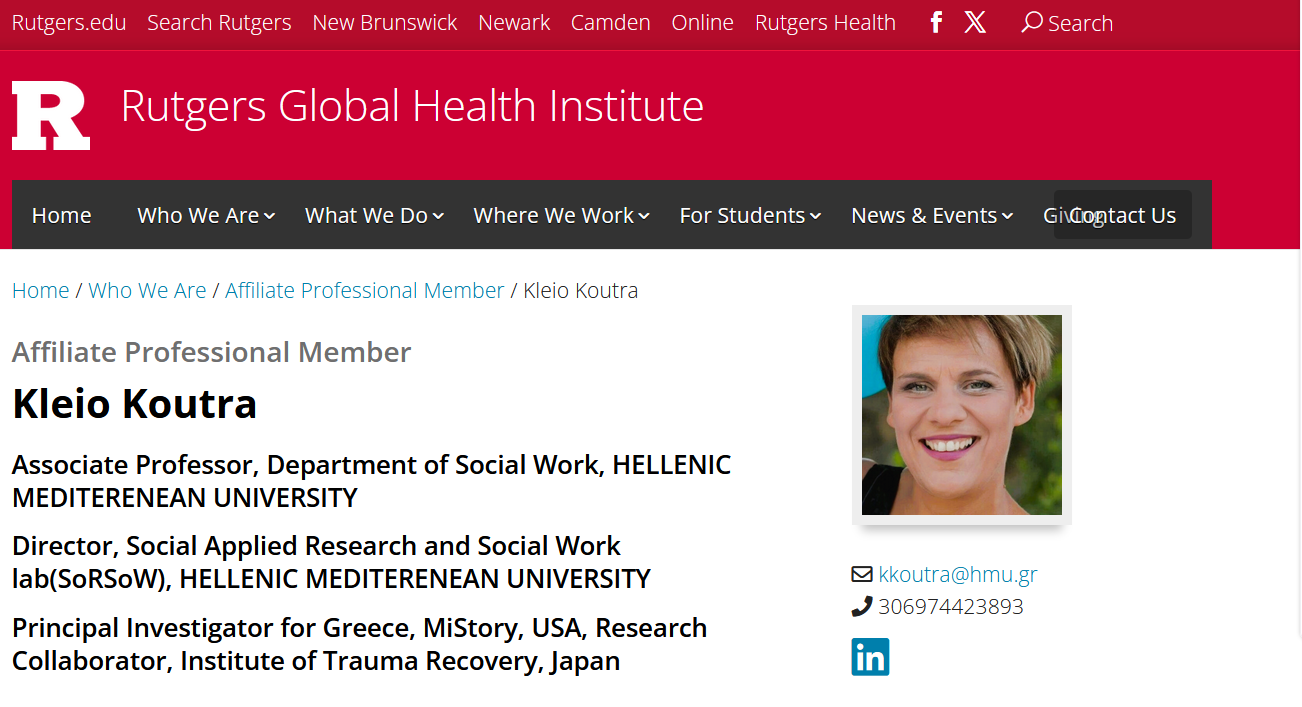The height and width of the screenshot is (707, 1302).
Task: Open the Rutgers Facebook icon
Action: click(936, 23)
